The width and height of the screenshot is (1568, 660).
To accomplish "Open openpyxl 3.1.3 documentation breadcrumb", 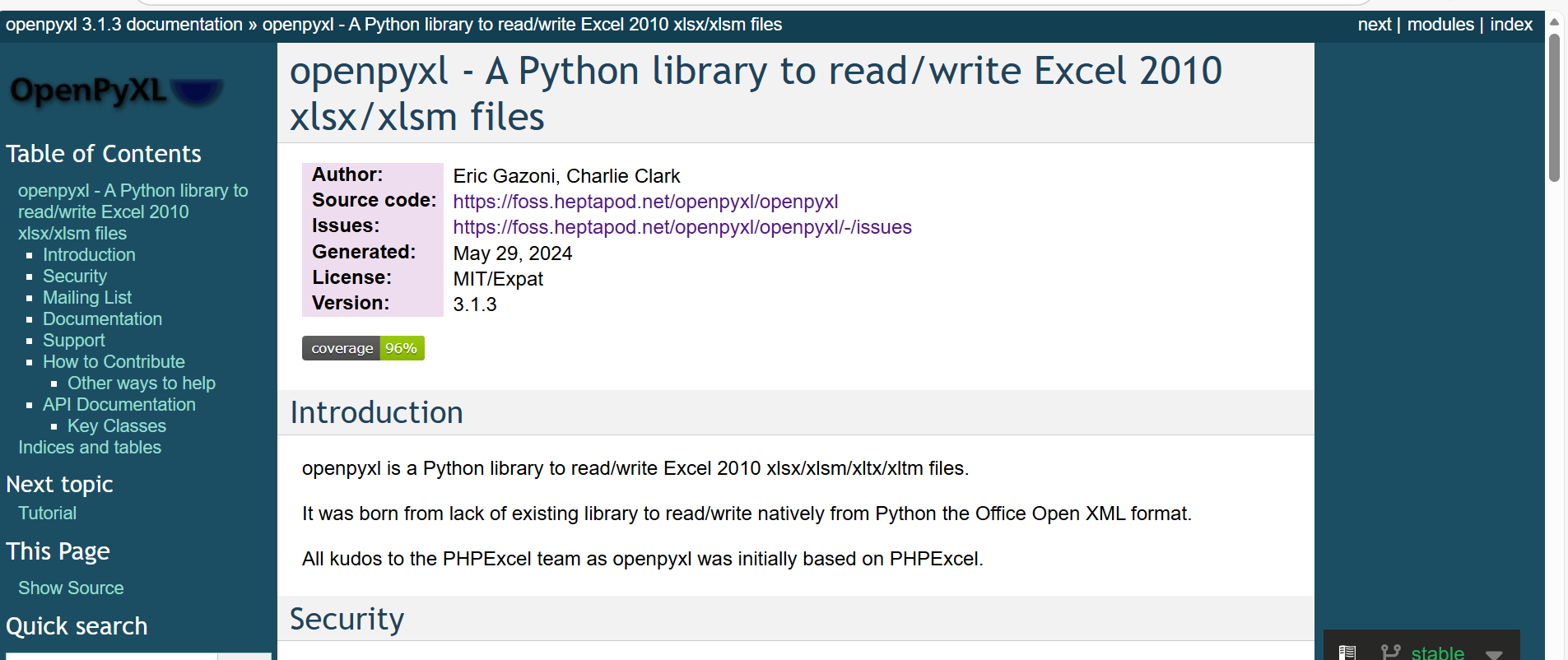I will click(124, 25).
